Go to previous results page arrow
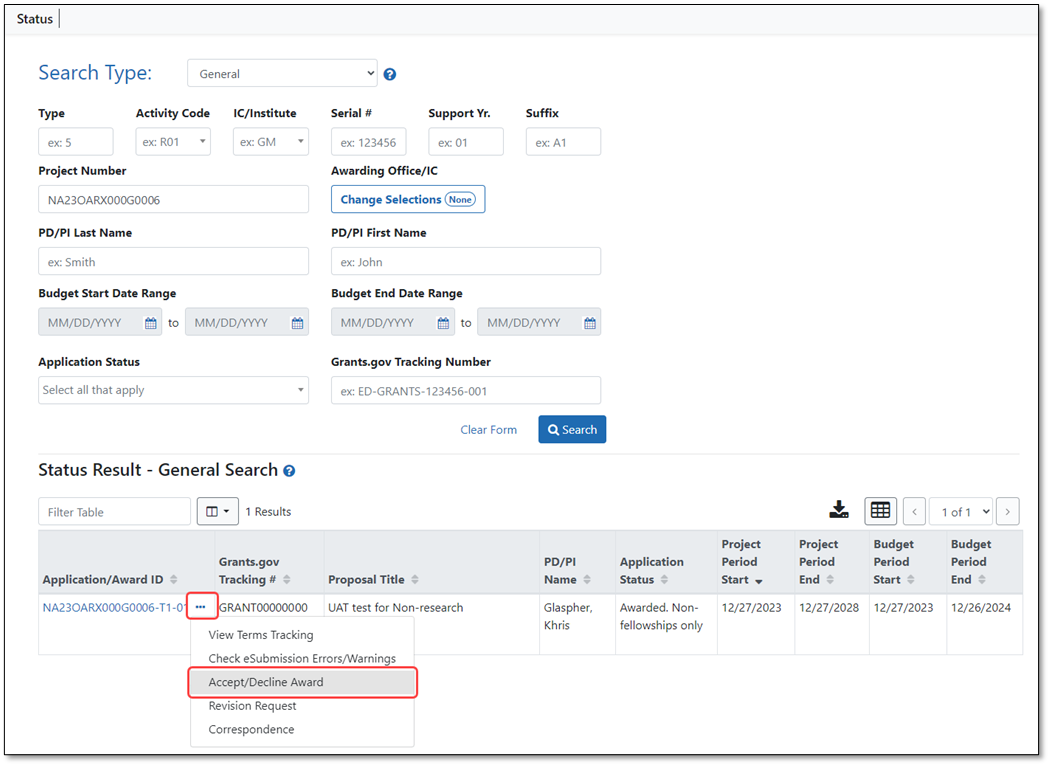 (914, 512)
